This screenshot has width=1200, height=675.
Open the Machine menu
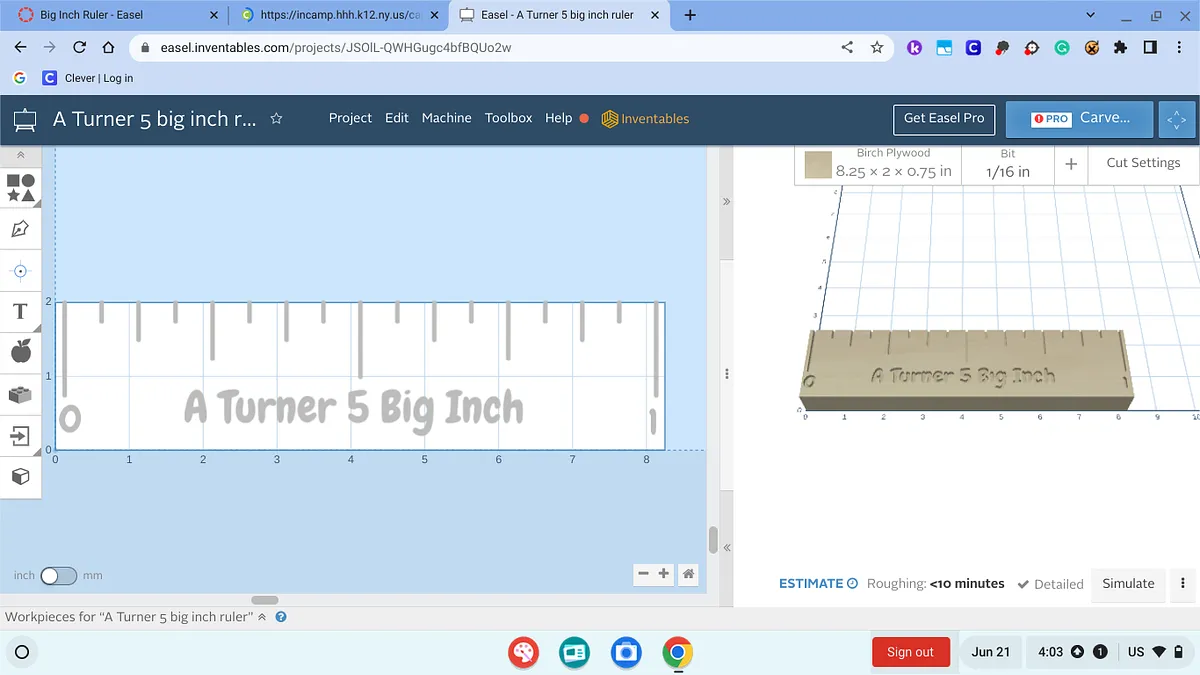point(446,118)
